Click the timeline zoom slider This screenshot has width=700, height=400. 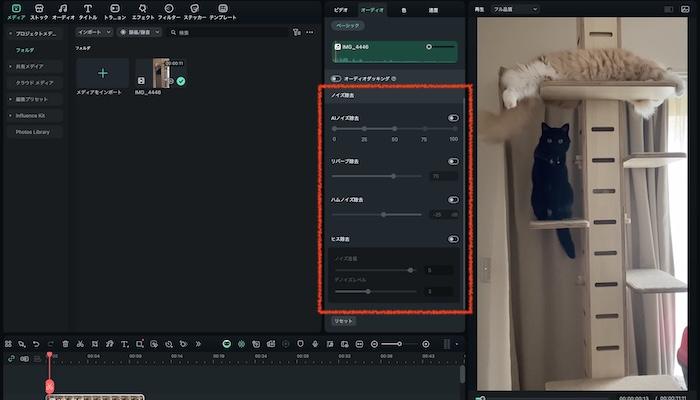[x=398, y=344]
